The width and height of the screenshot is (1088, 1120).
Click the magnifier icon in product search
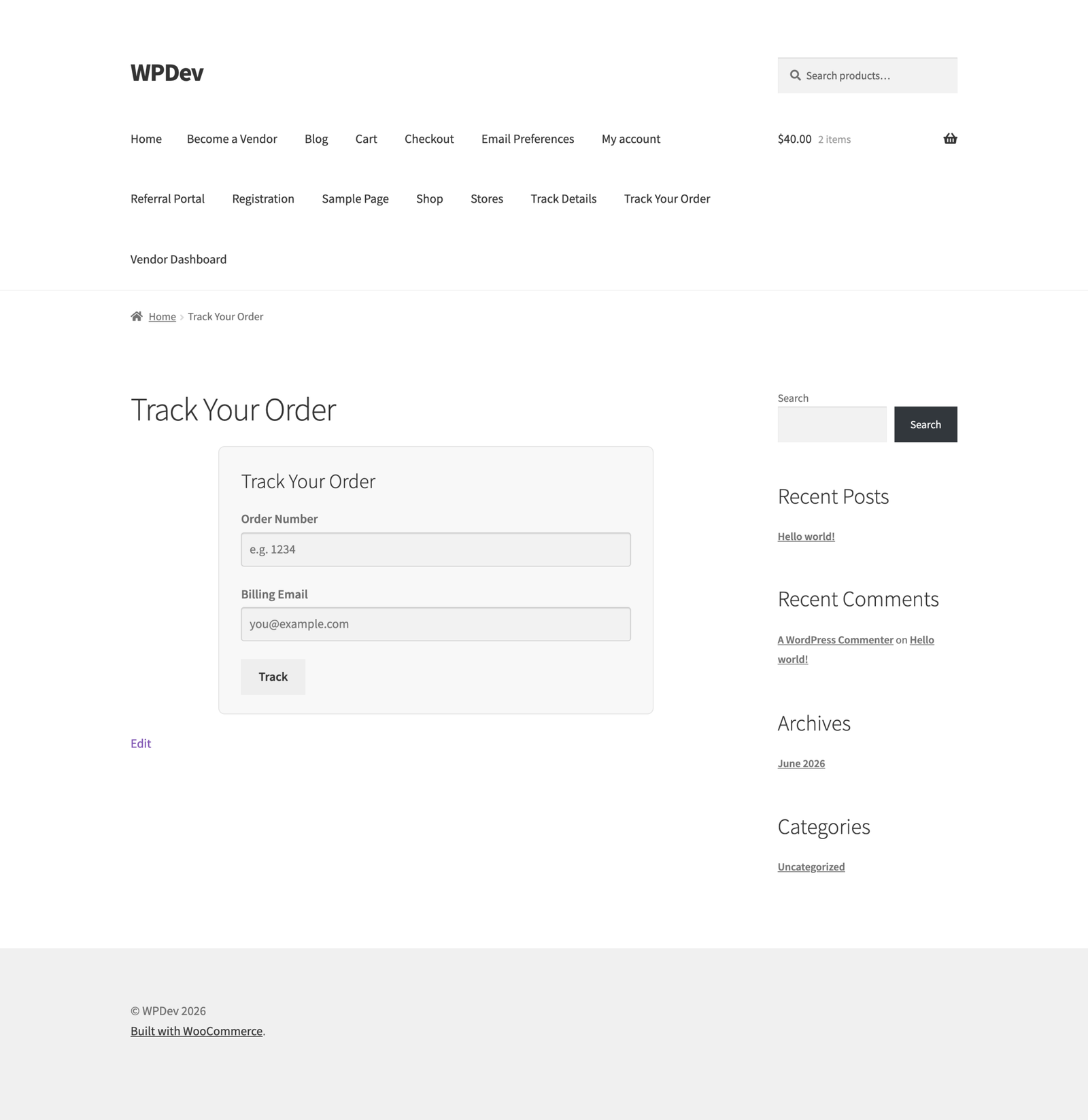coord(795,75)
